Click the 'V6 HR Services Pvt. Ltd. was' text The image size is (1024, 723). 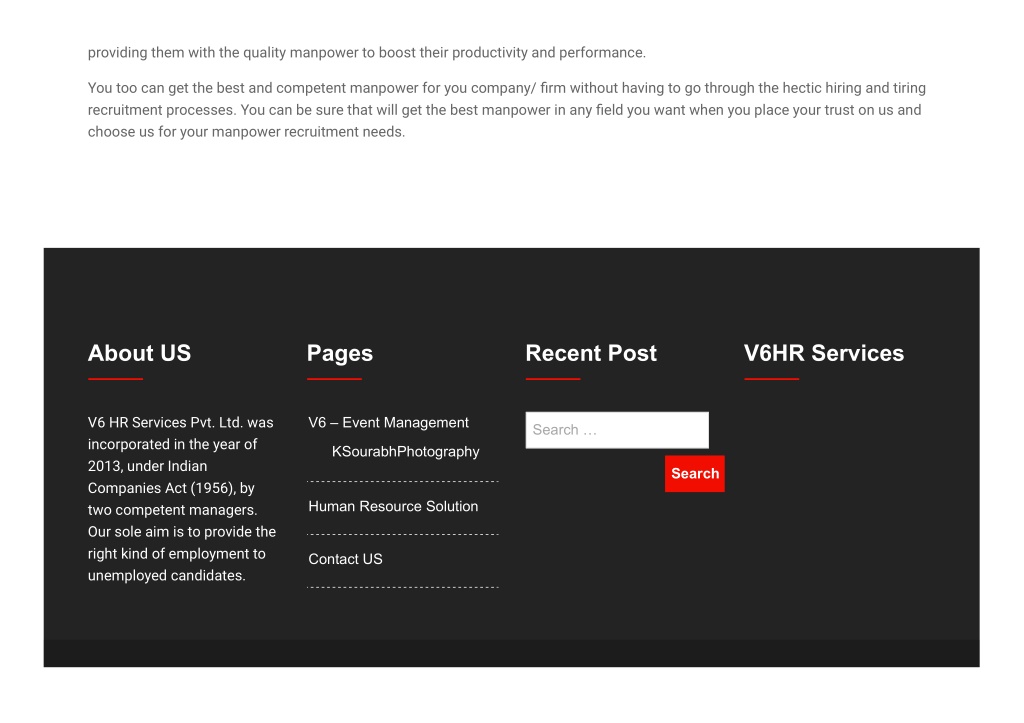pos(180,423)
